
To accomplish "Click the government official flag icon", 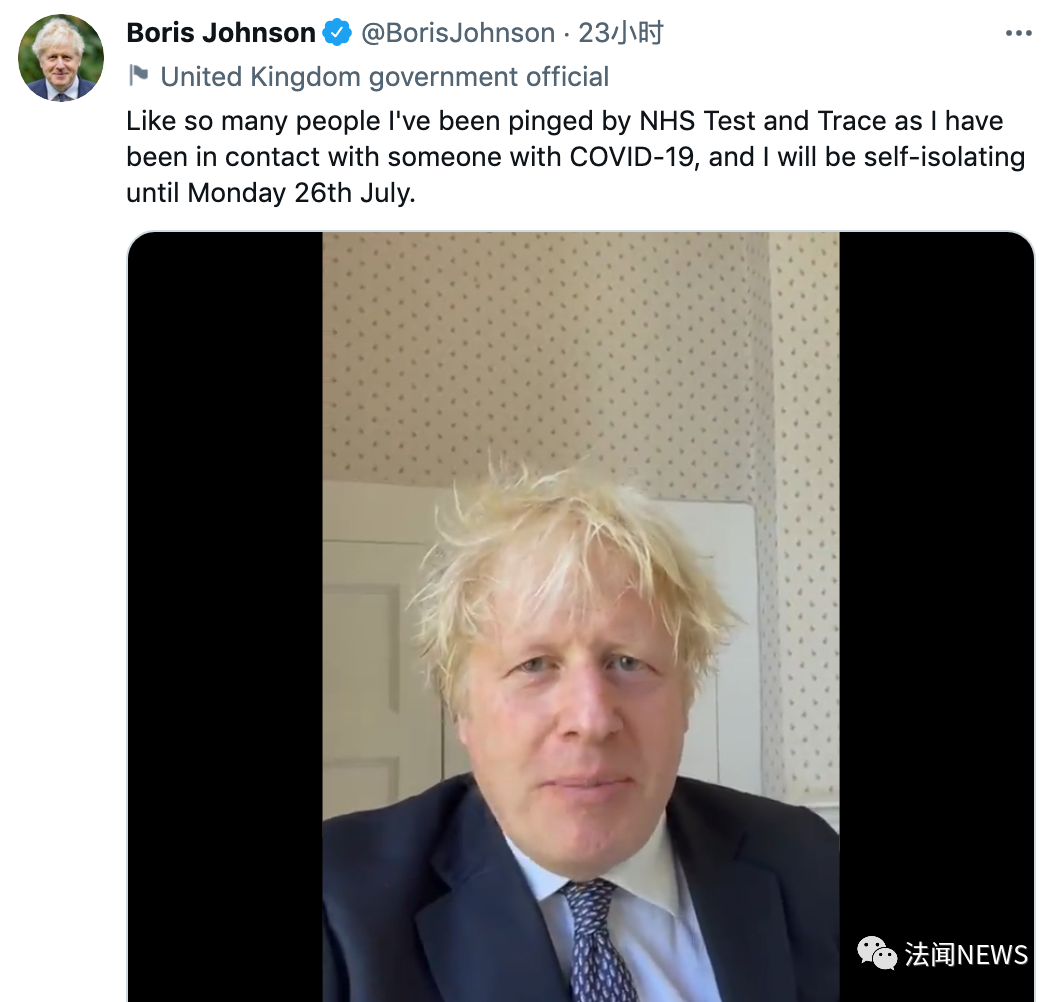I will [139, 76].
